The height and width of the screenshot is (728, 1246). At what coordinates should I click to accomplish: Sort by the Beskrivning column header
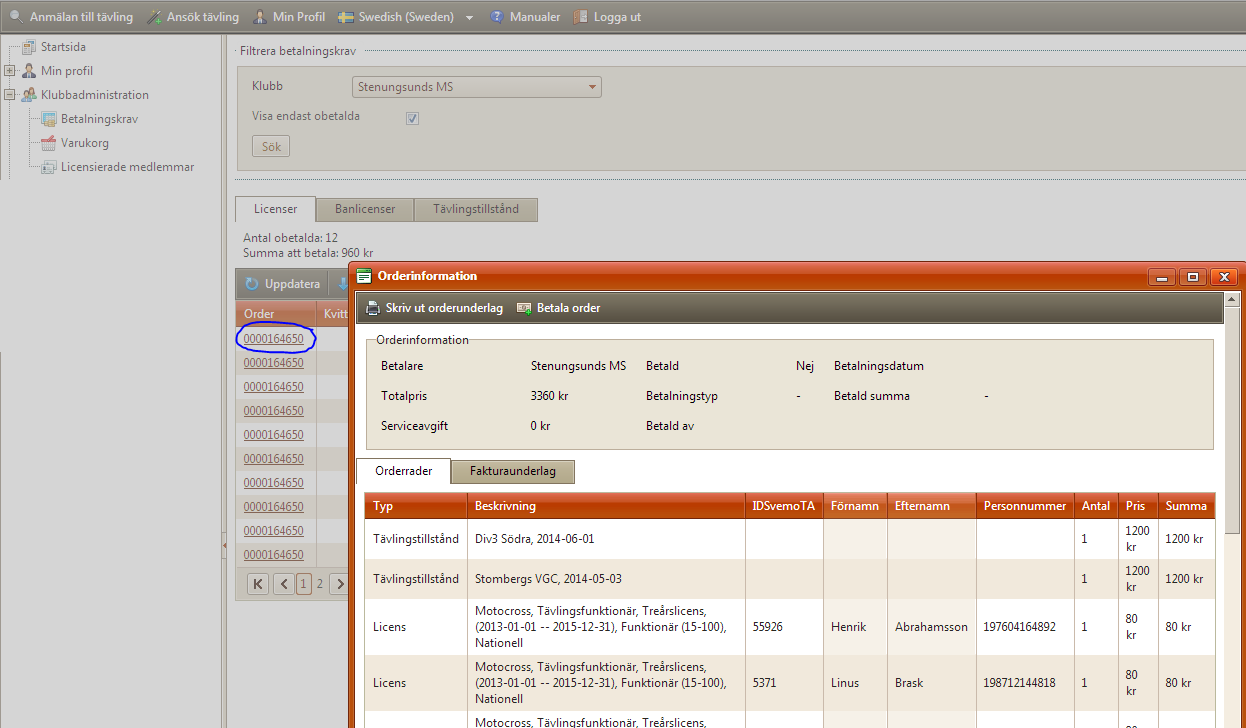(x=606, y=506)
